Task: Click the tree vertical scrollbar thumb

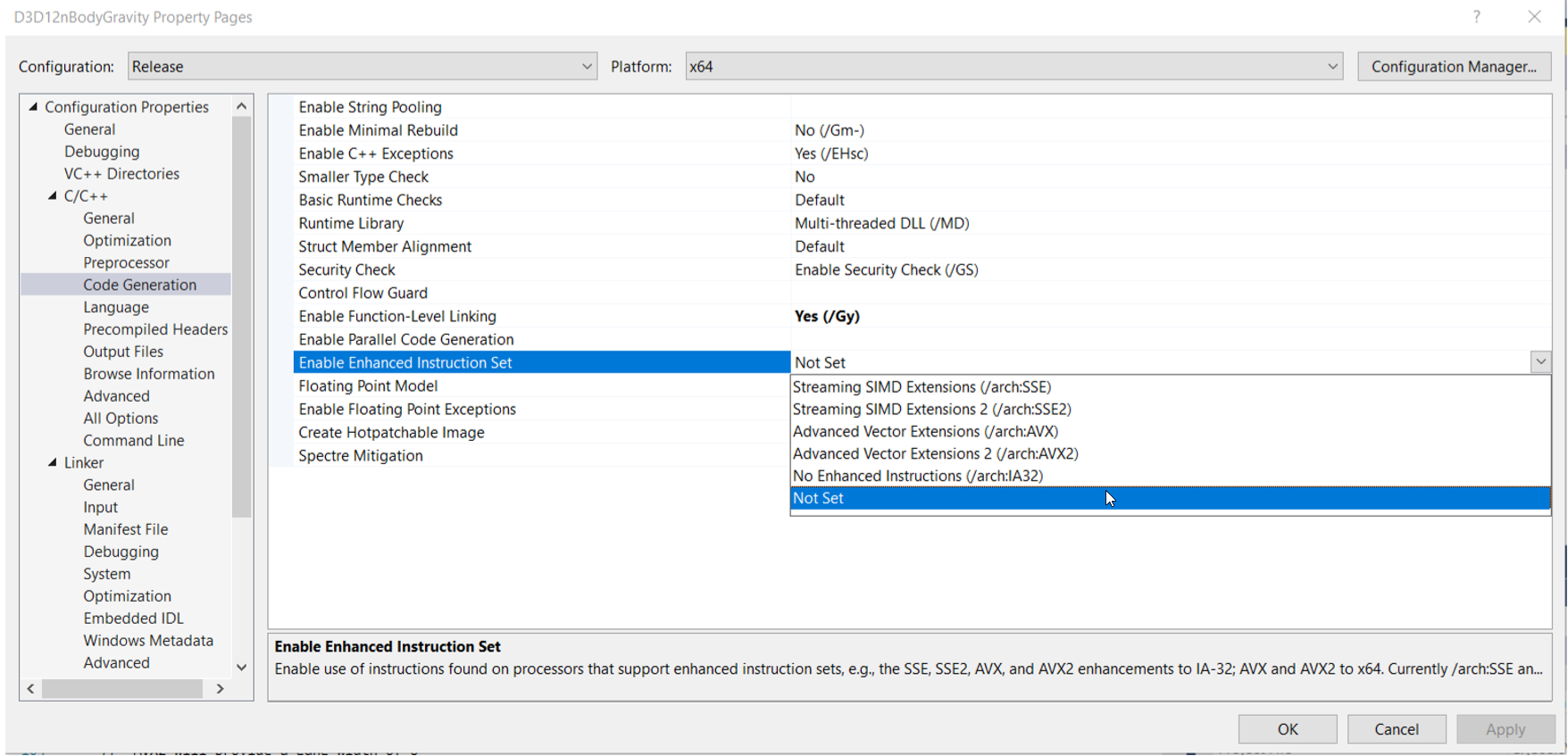Action: [x=241, y=317]
